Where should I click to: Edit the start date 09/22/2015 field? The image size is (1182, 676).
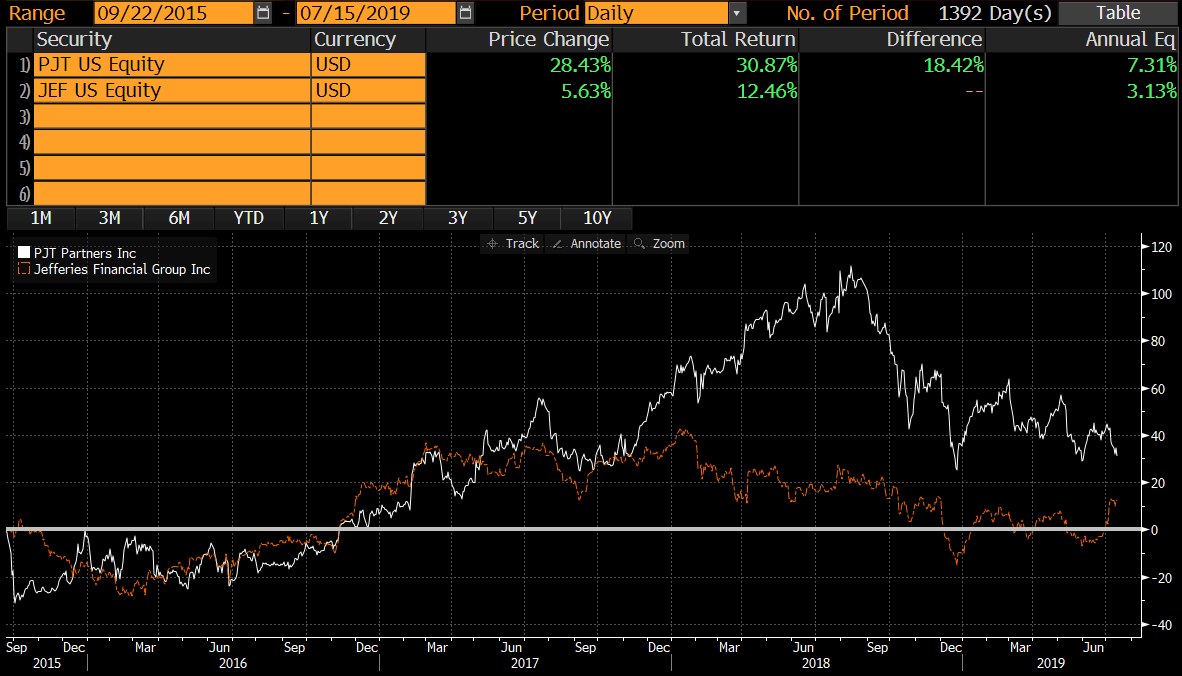pos(173,13)
